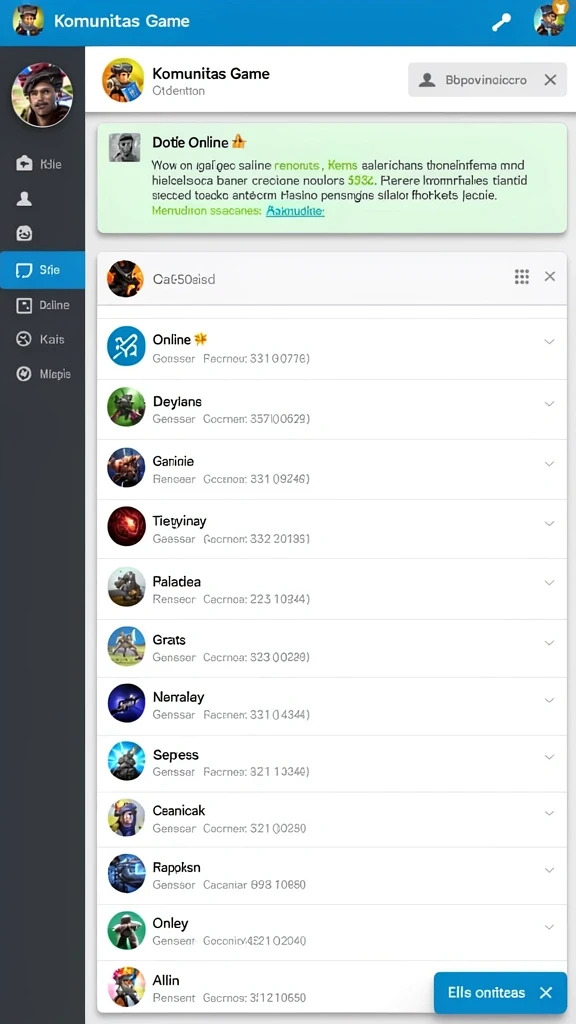
Task: Click the Sepess game icon
Action: 126,760
